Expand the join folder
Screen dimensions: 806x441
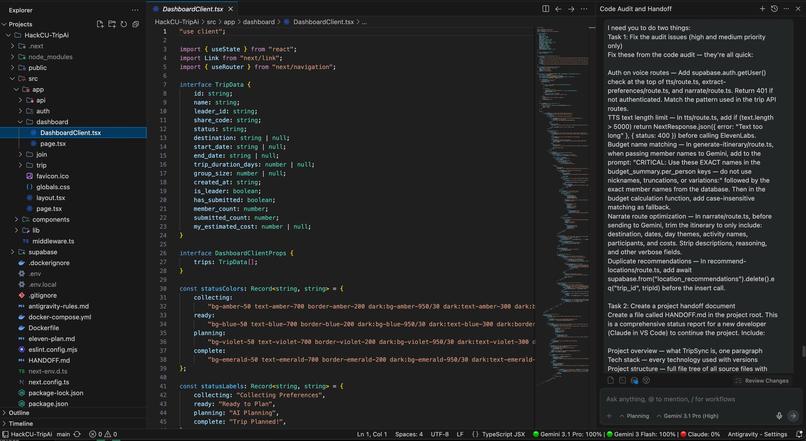21,154
